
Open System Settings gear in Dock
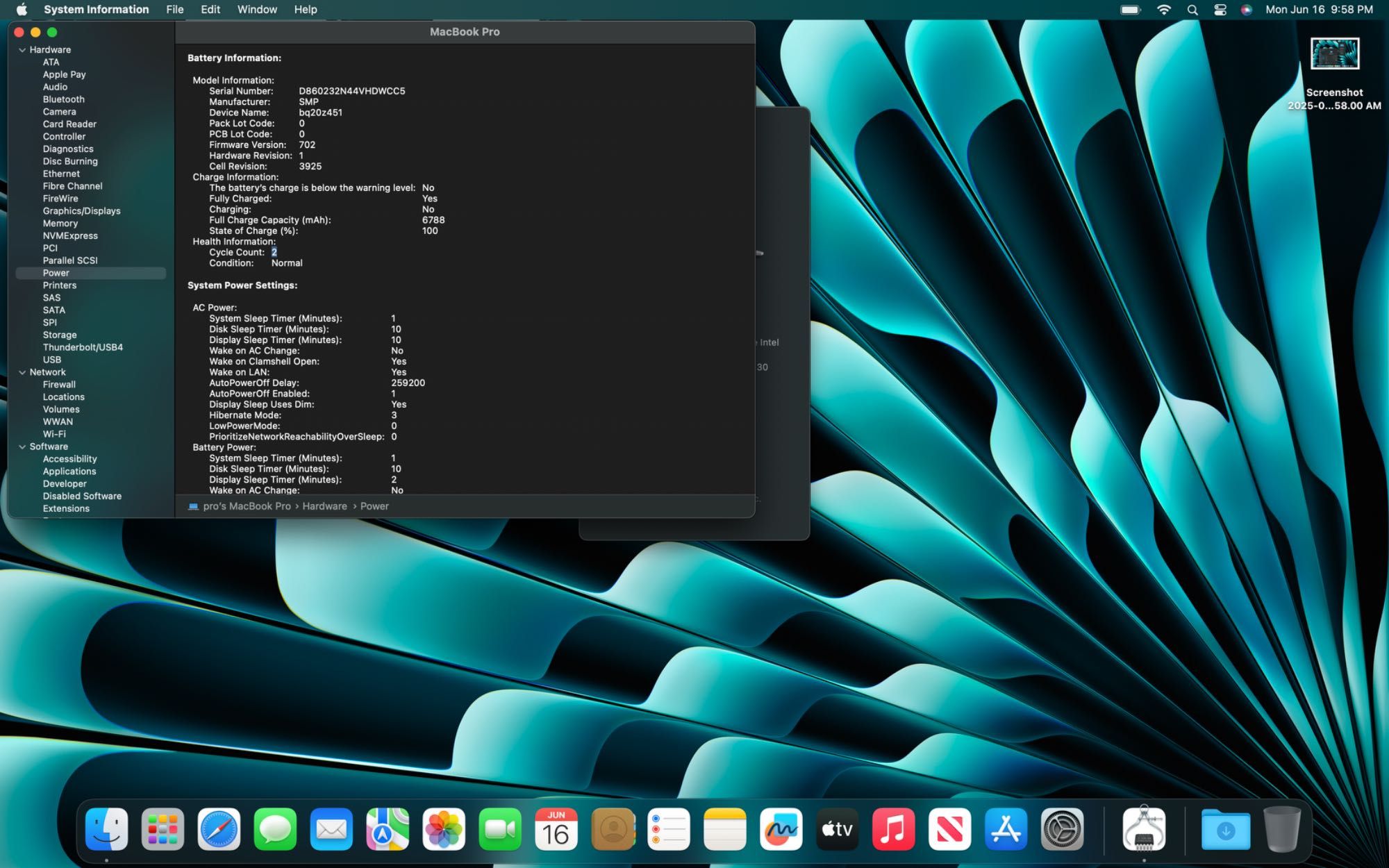pos(1063,829)
